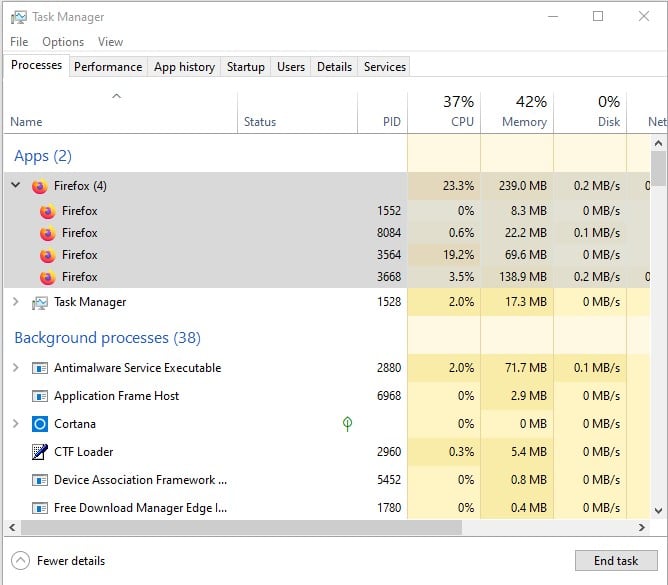
Task: Open the Options menu
Action: point(63,42)
